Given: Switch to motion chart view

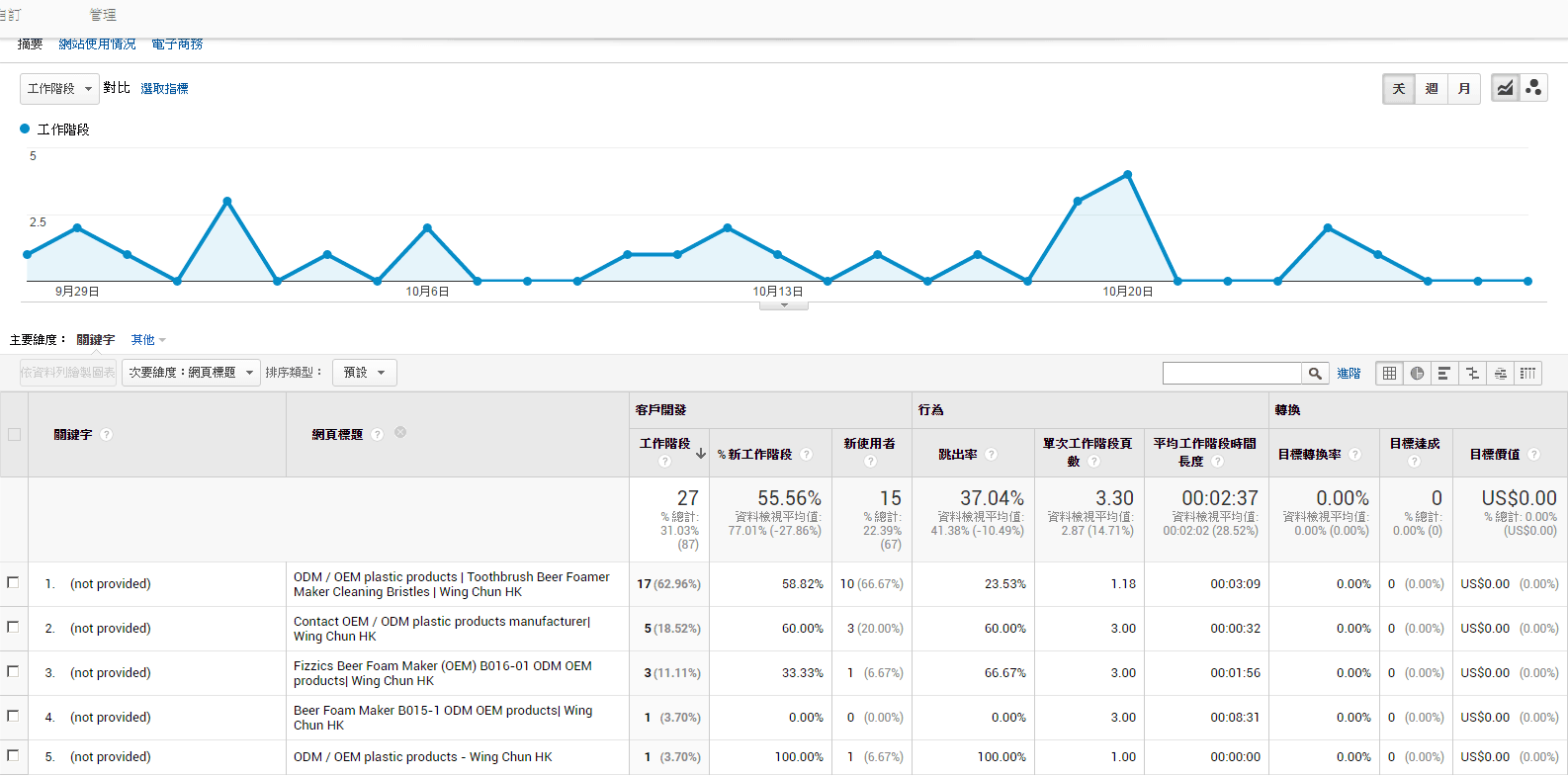Looking at the screenshot, I should click(x=1533, y=89).
